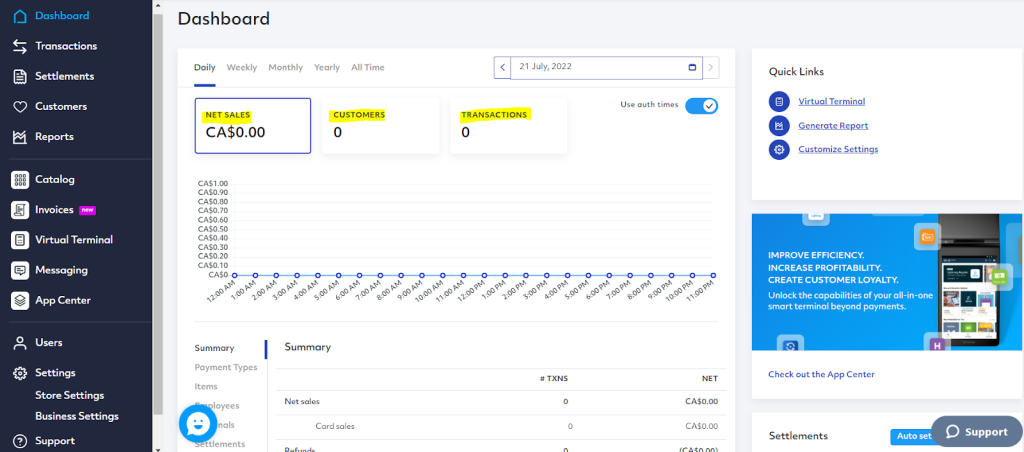Click the Reports chart icon
1024x452 pixels.
20,137
